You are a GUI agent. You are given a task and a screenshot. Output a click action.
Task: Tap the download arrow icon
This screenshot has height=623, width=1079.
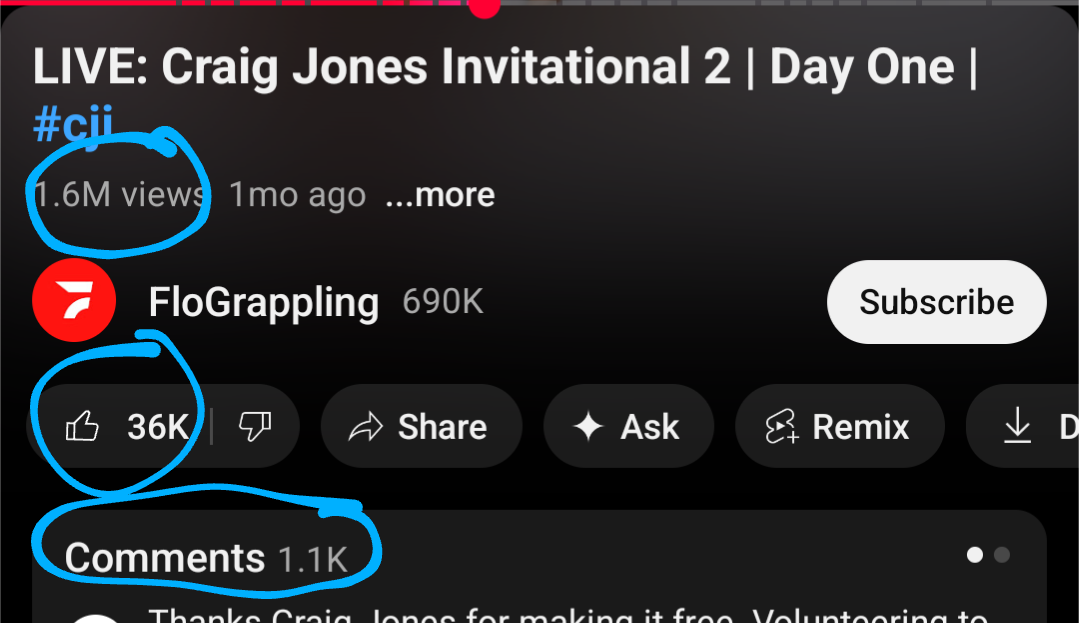1017,425
